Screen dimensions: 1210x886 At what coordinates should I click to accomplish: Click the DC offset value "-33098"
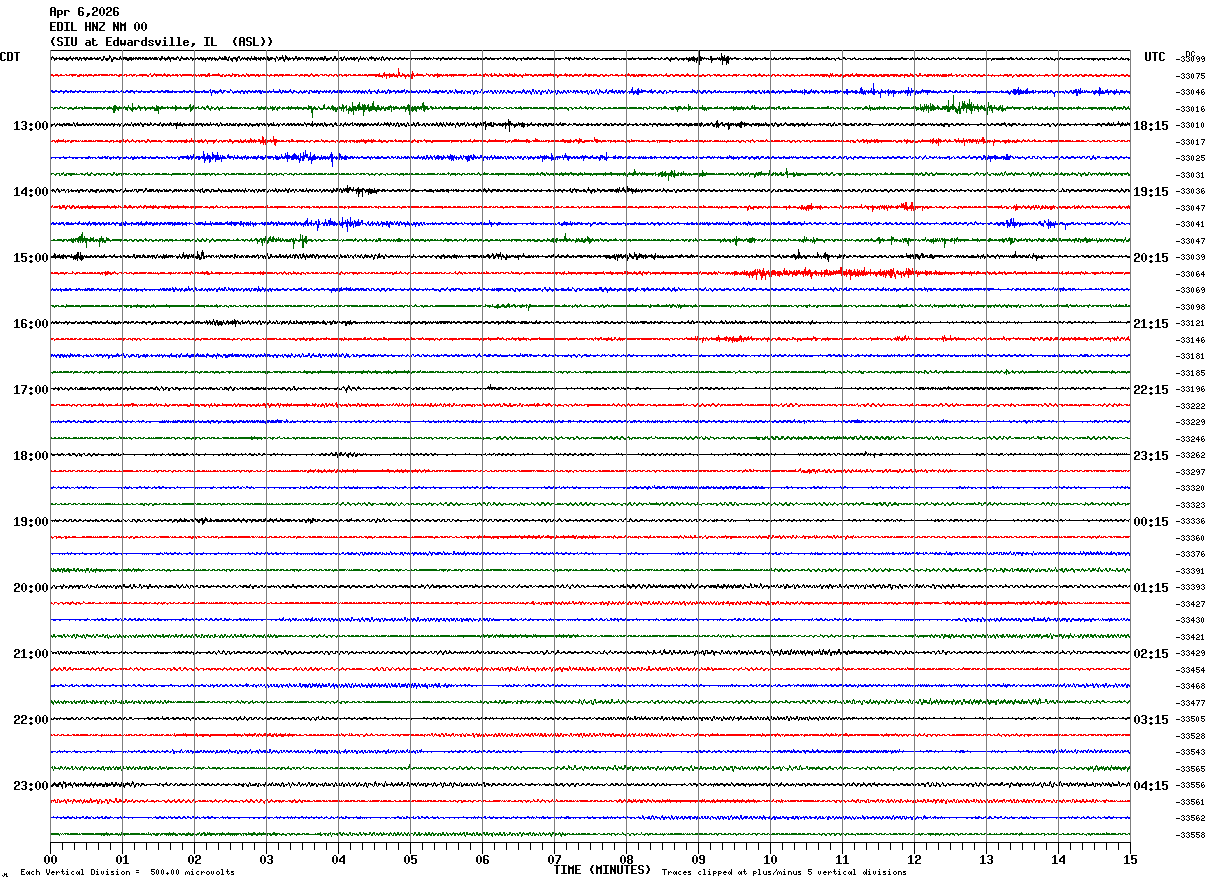pos(1191,307)
